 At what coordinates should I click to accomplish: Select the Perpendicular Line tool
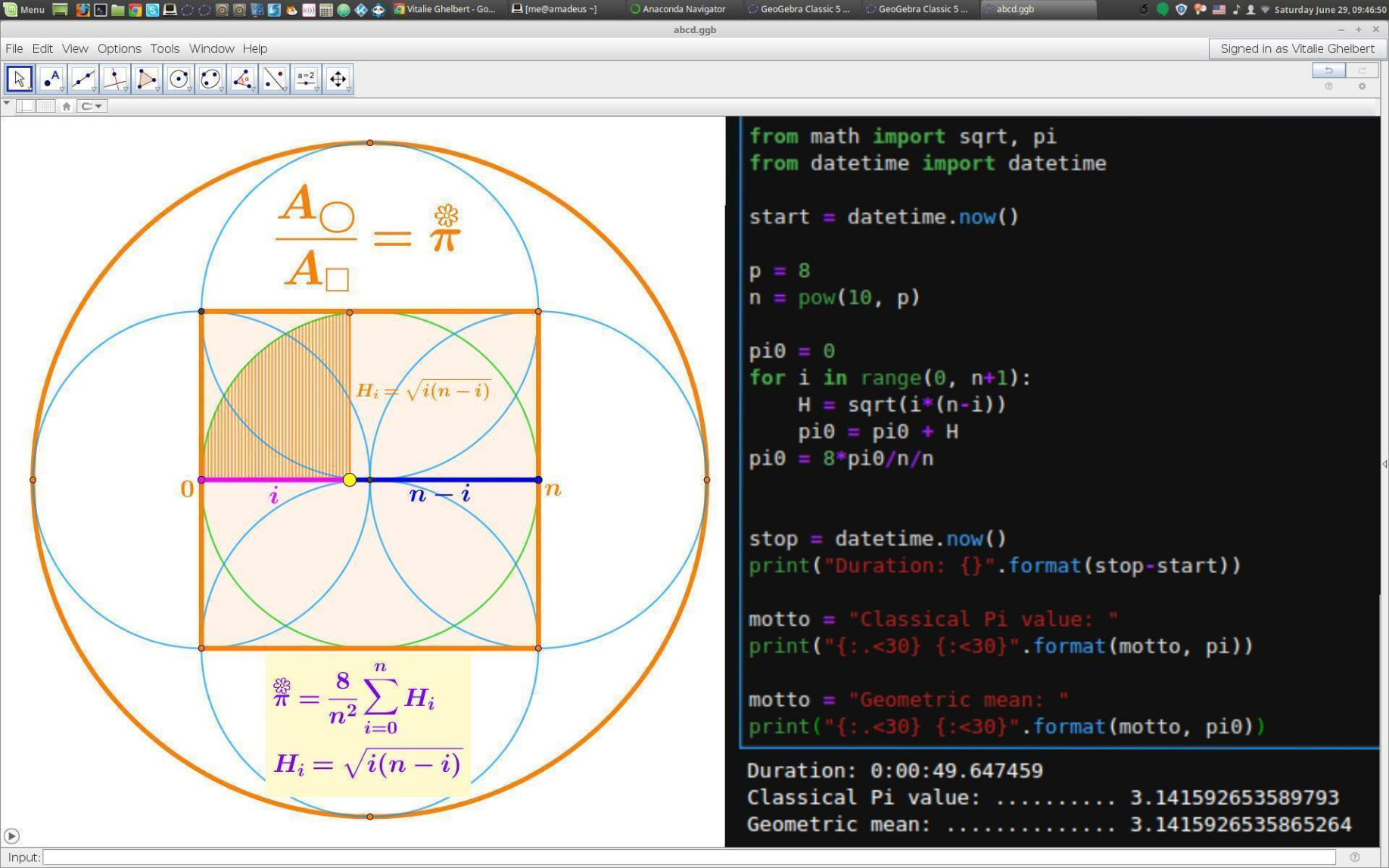click(114, 79)
